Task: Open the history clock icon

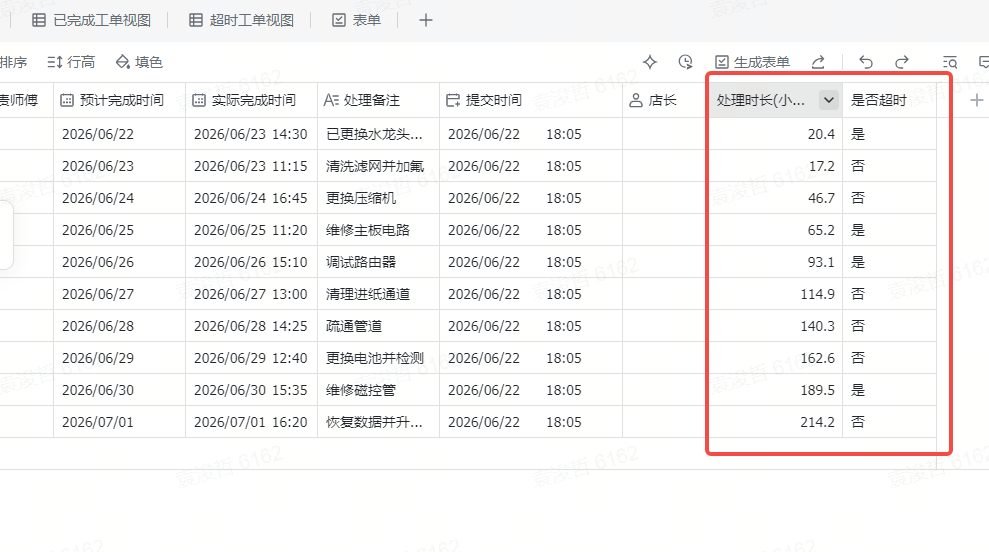Action: point(686,62)
